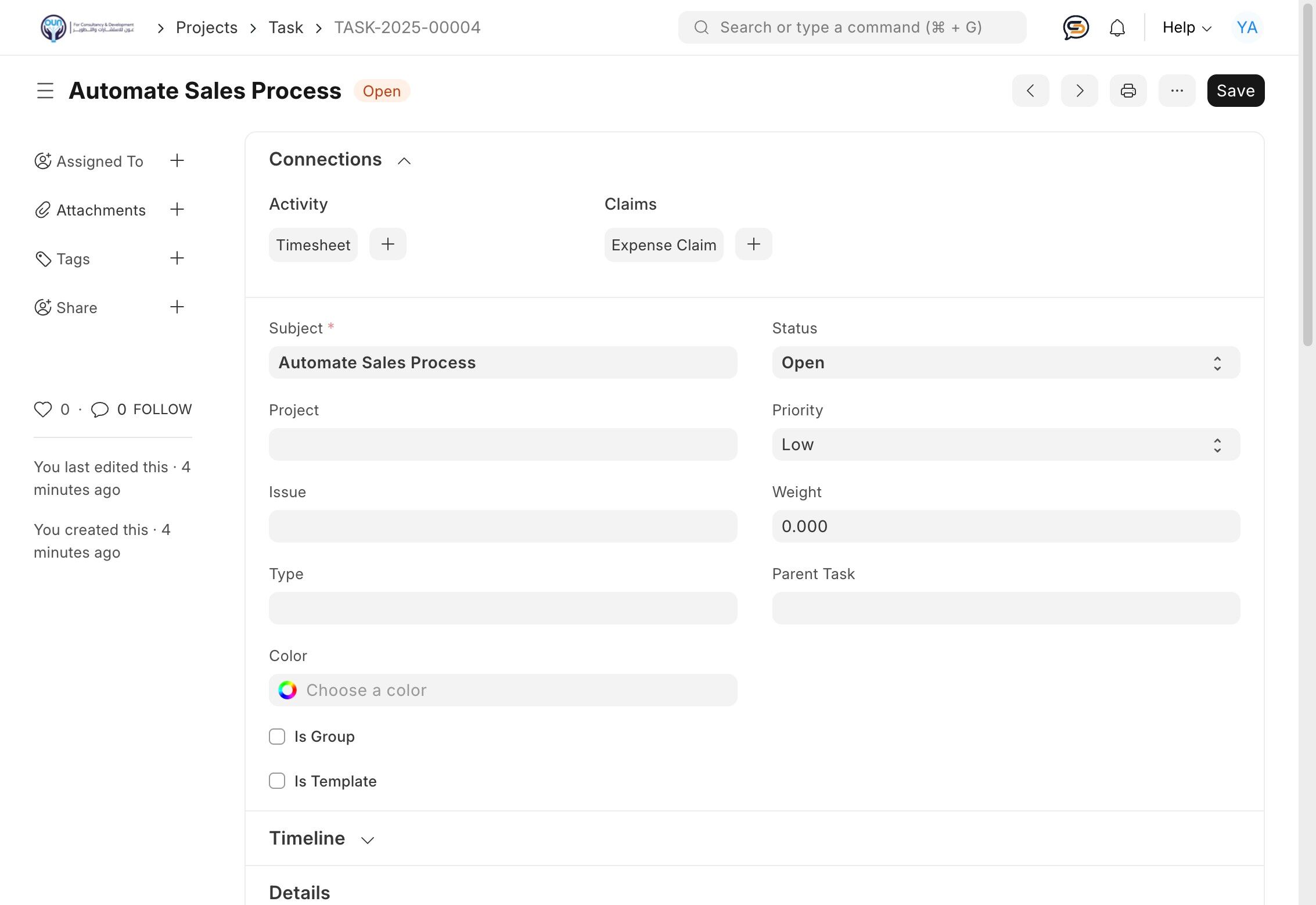Click the Save button

coord(1235,91)
